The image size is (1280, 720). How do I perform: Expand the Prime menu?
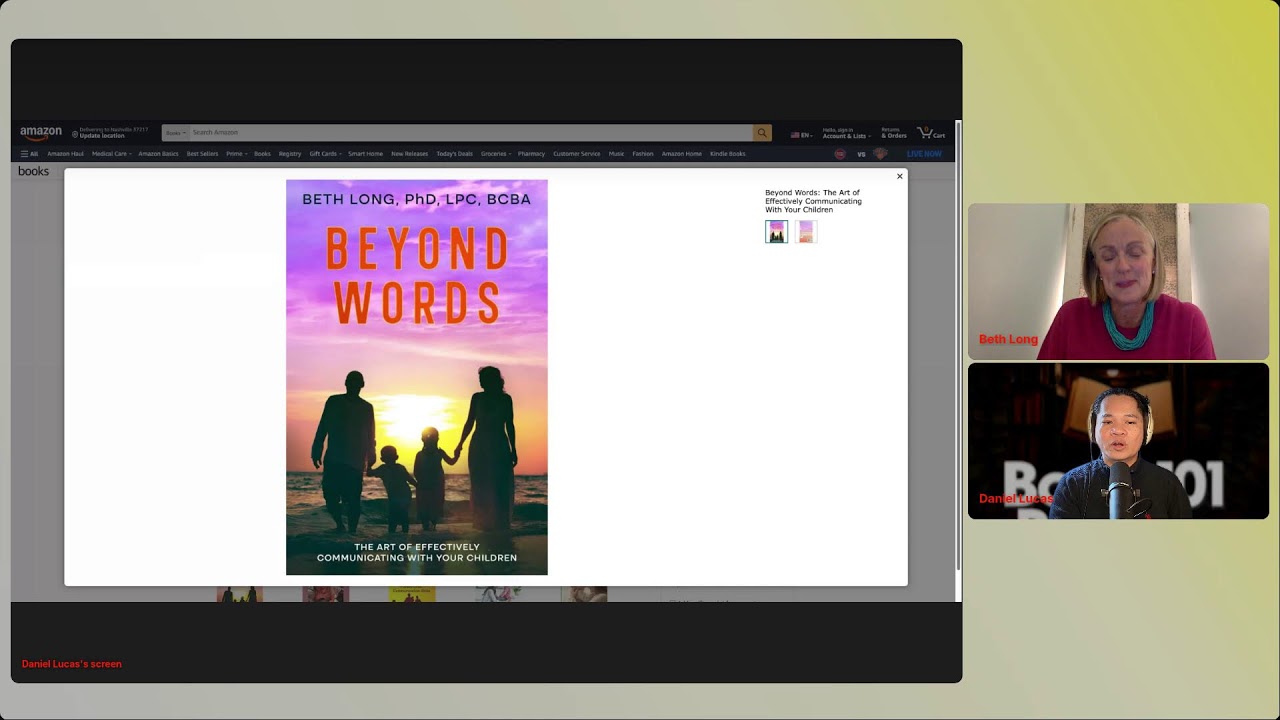coord(236,154)
